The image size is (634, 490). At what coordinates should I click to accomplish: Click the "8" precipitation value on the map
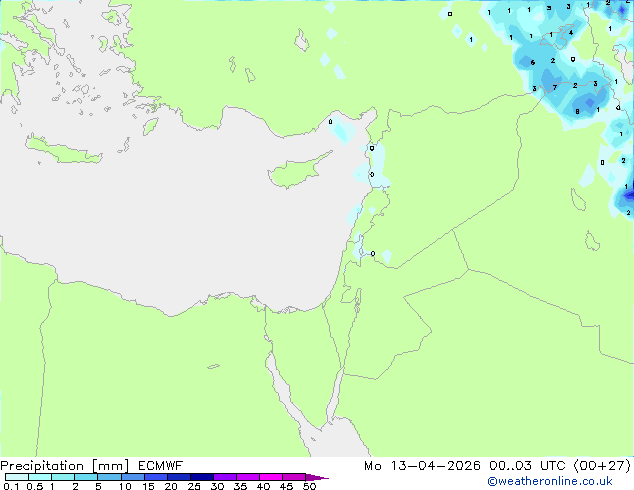pos(577,112)
